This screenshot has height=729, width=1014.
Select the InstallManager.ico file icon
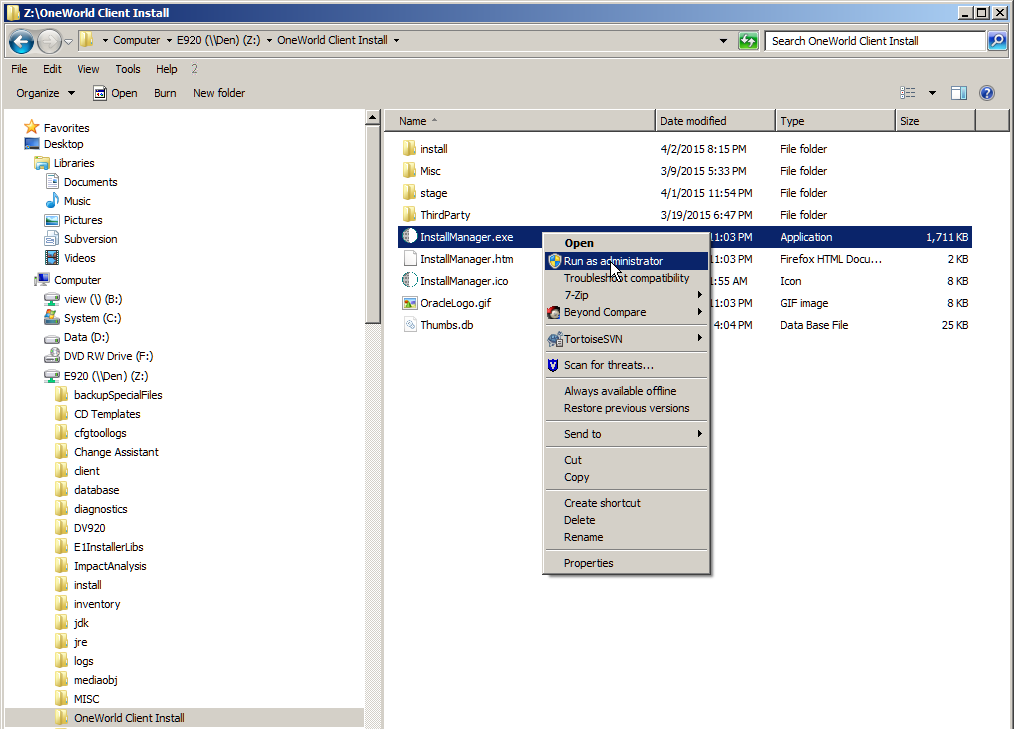409,281
